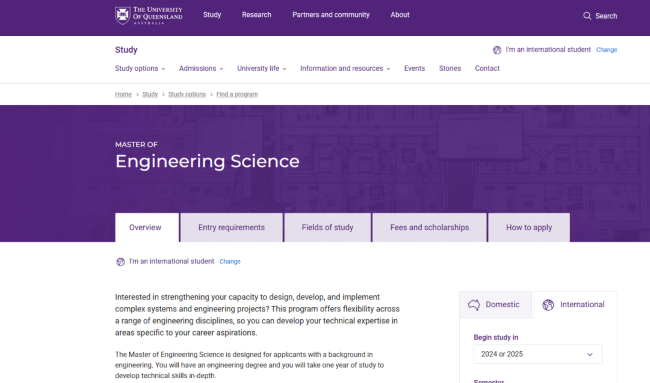Expand the Study options menu
The width and height of the screenshot is (650, 383).
(x=140, y=68)
